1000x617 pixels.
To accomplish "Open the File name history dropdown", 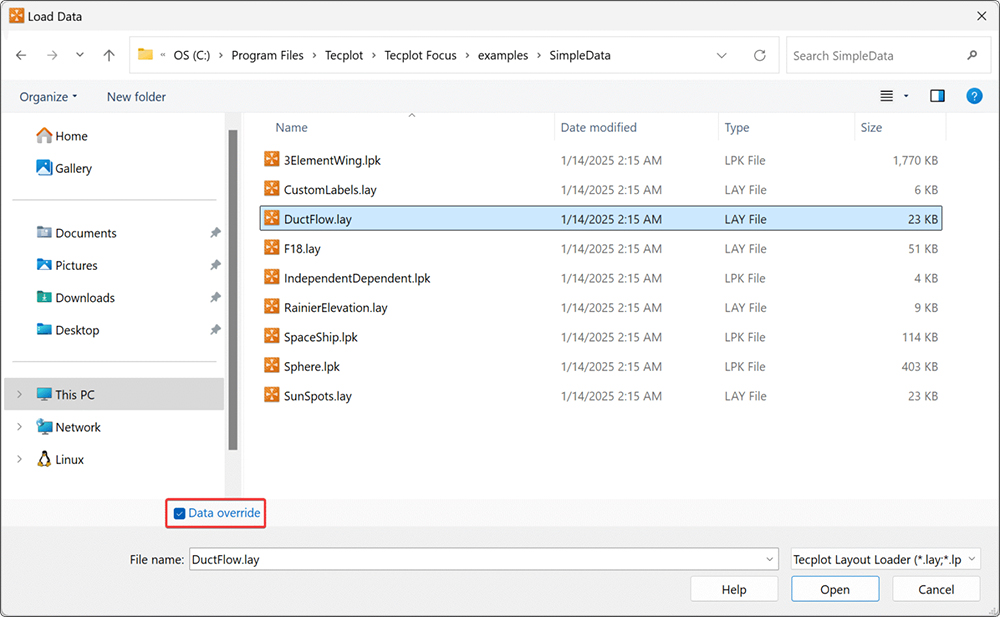I will (769, 560).
